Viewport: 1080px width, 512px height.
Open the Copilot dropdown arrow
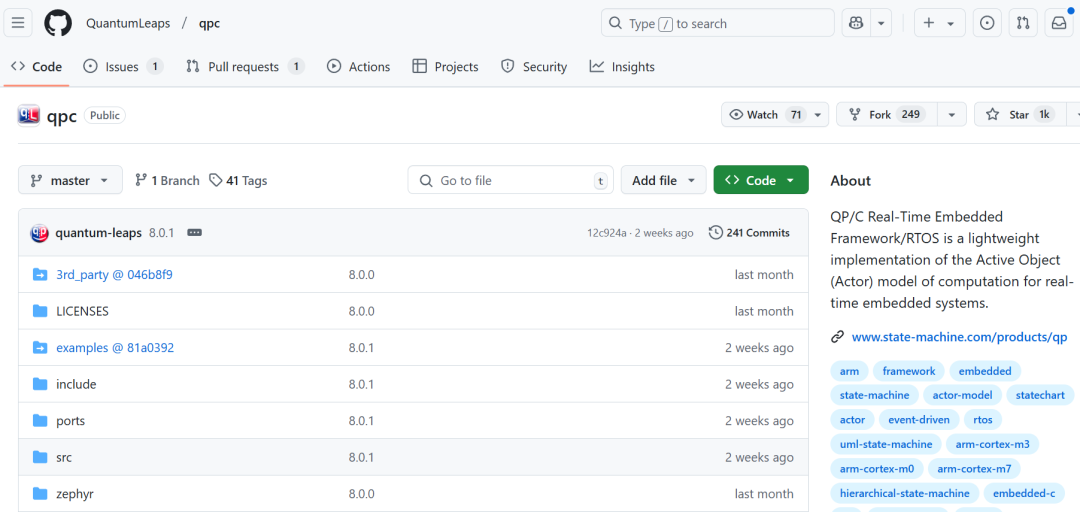[x=881, y=23]
